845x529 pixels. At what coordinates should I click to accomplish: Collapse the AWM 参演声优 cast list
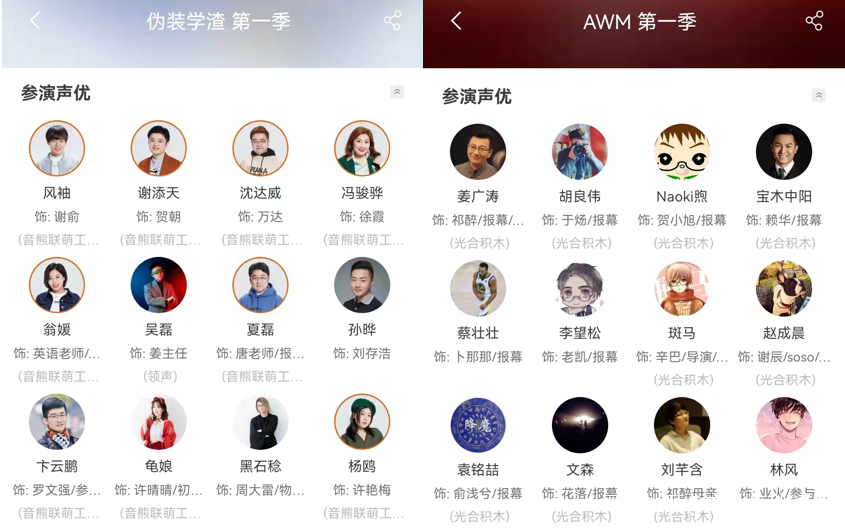(819, 95)
